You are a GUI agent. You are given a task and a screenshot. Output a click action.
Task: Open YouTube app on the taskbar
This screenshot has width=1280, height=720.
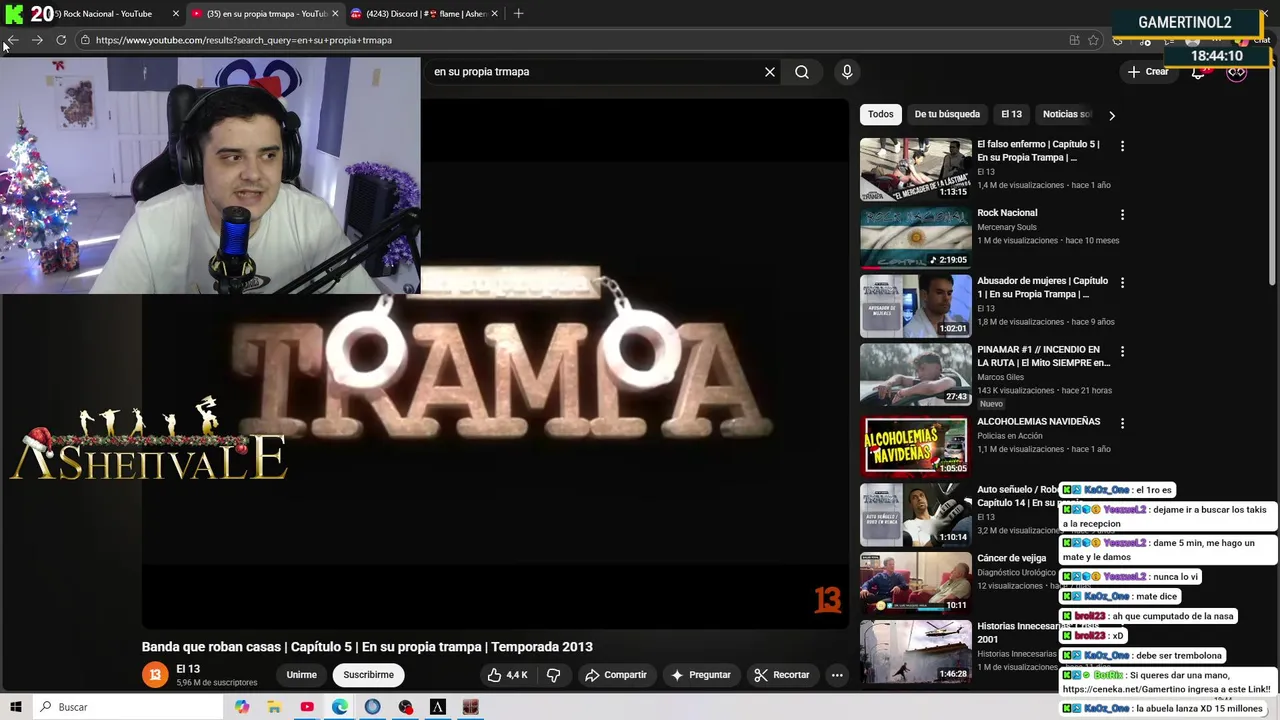pyautogui.click(x=307, y=707)
